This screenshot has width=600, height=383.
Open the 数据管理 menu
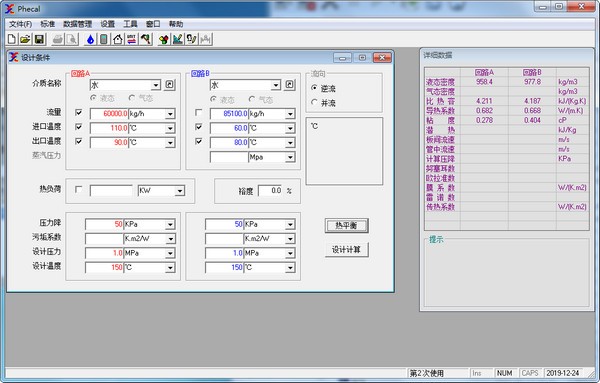point(78,24)
